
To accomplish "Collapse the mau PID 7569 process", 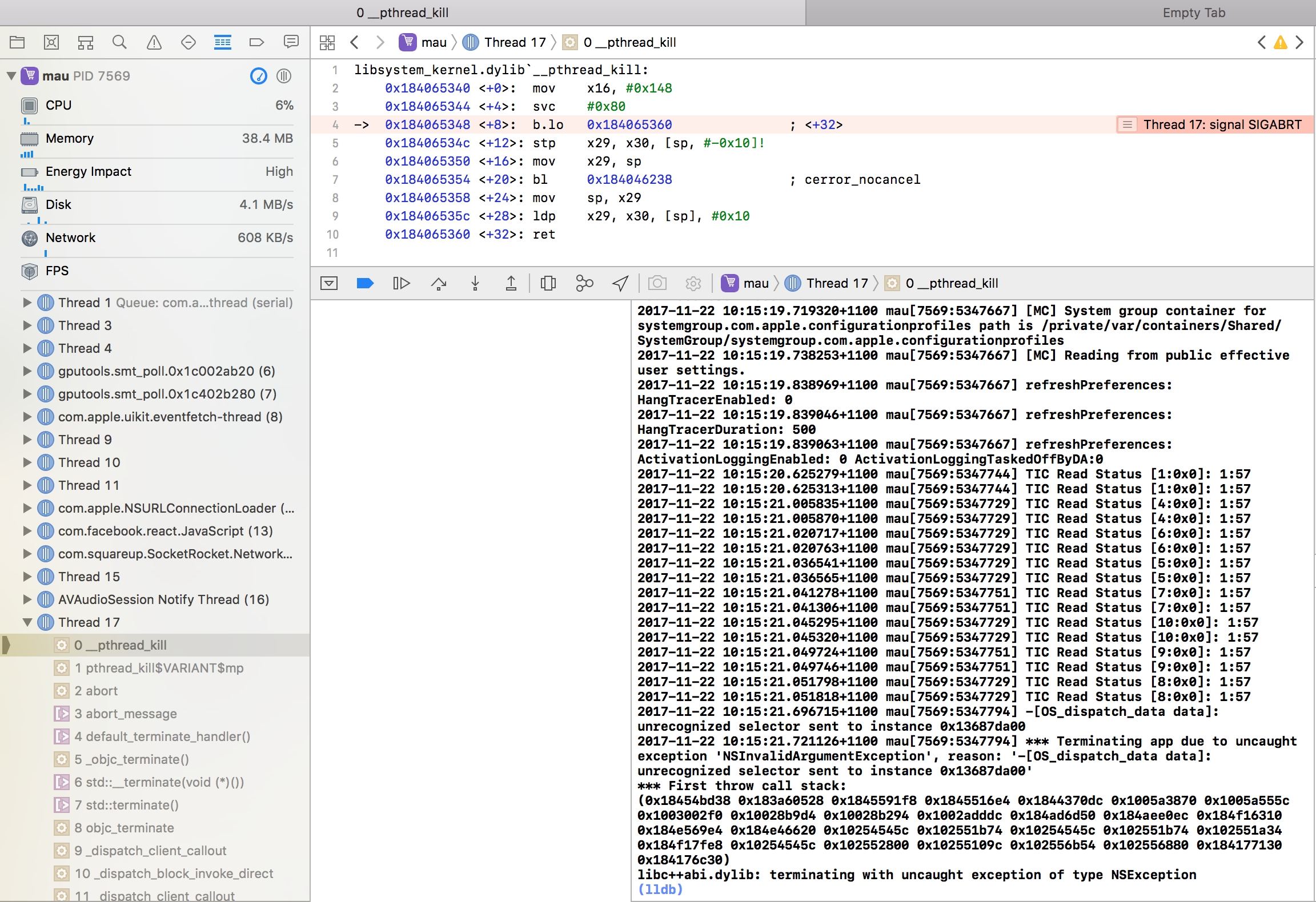I will coord(10,75).
